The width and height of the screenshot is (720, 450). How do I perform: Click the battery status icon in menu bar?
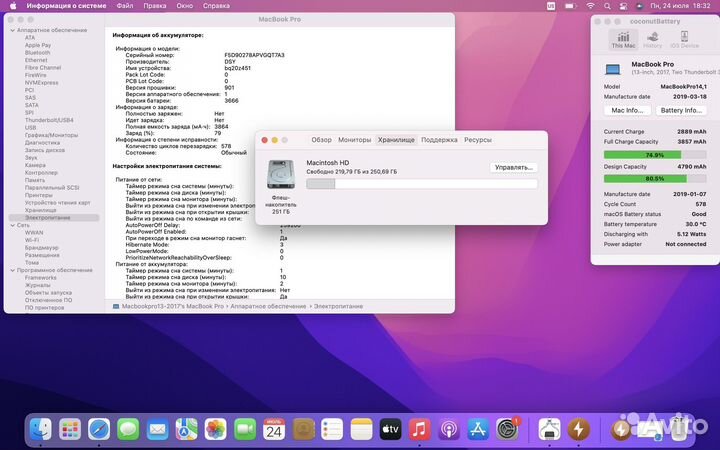[571, 6]
